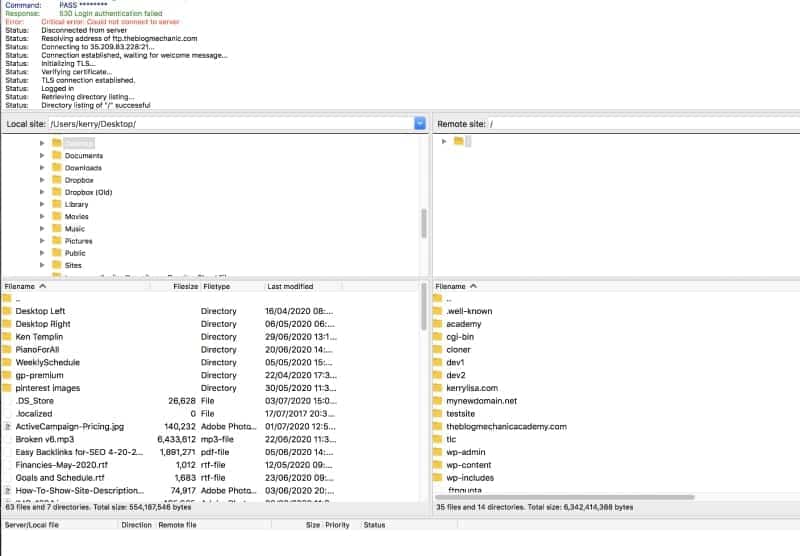The width and height of the screenshot is (800, 556).
Task: Click the wp-content folder icon
Action: point(437,465)
